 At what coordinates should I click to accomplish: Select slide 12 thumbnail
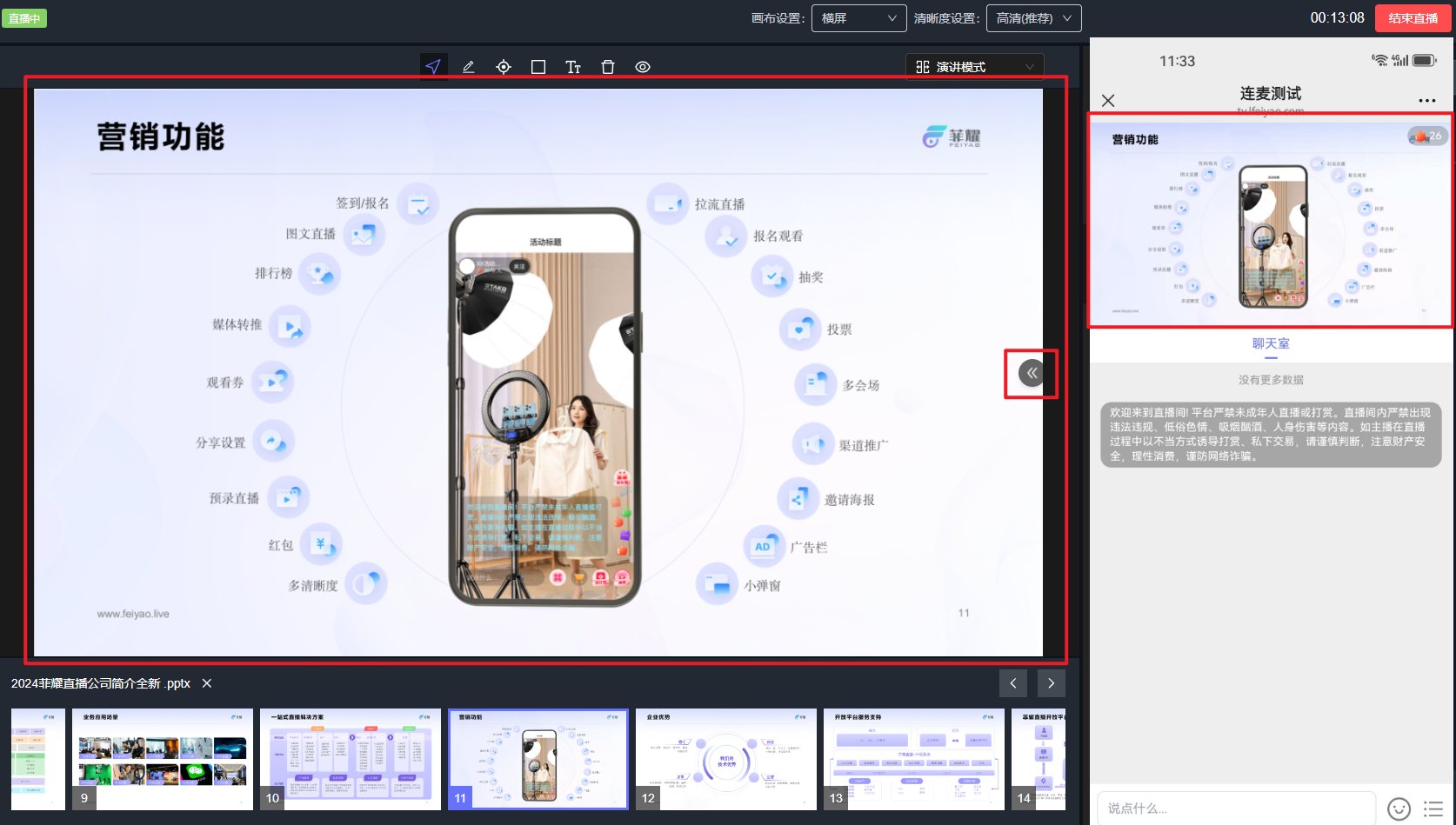726,759
